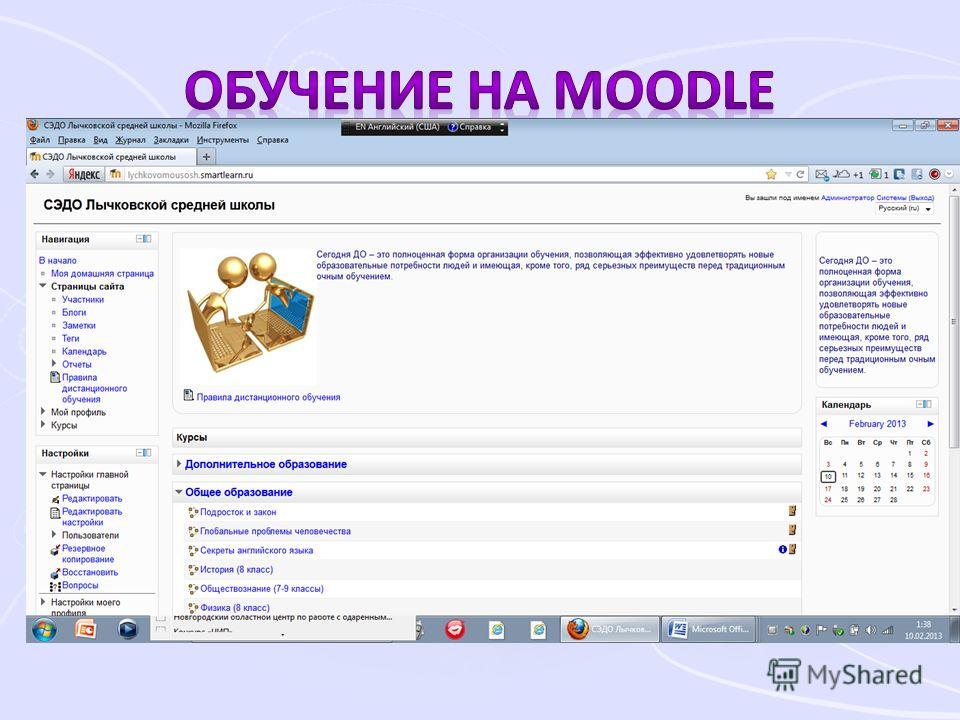Open the Windows Start button

pos(44,629)
